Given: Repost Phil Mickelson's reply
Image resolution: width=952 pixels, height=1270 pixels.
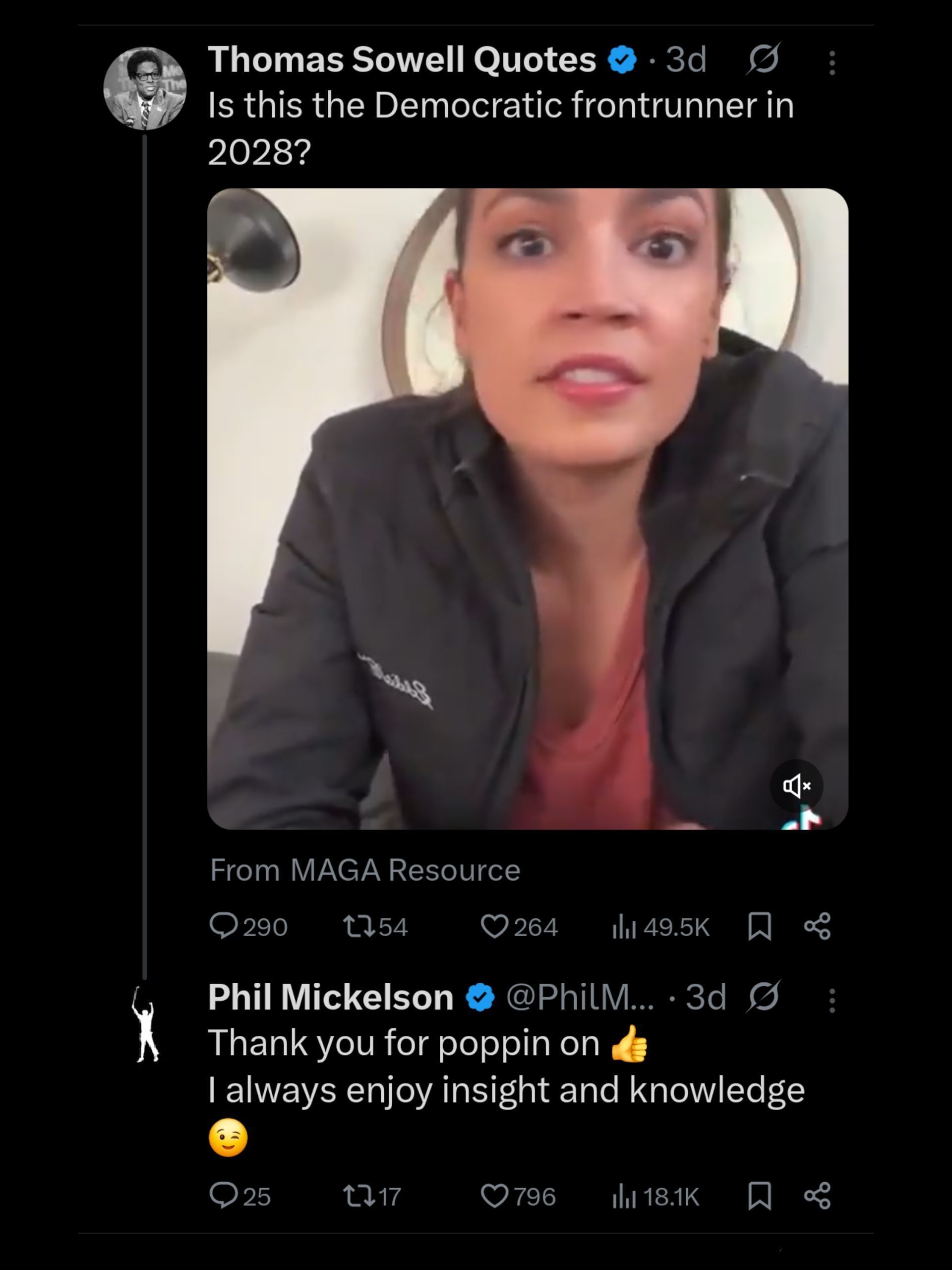Looking at the screenshot, I should pos(357,1196).
